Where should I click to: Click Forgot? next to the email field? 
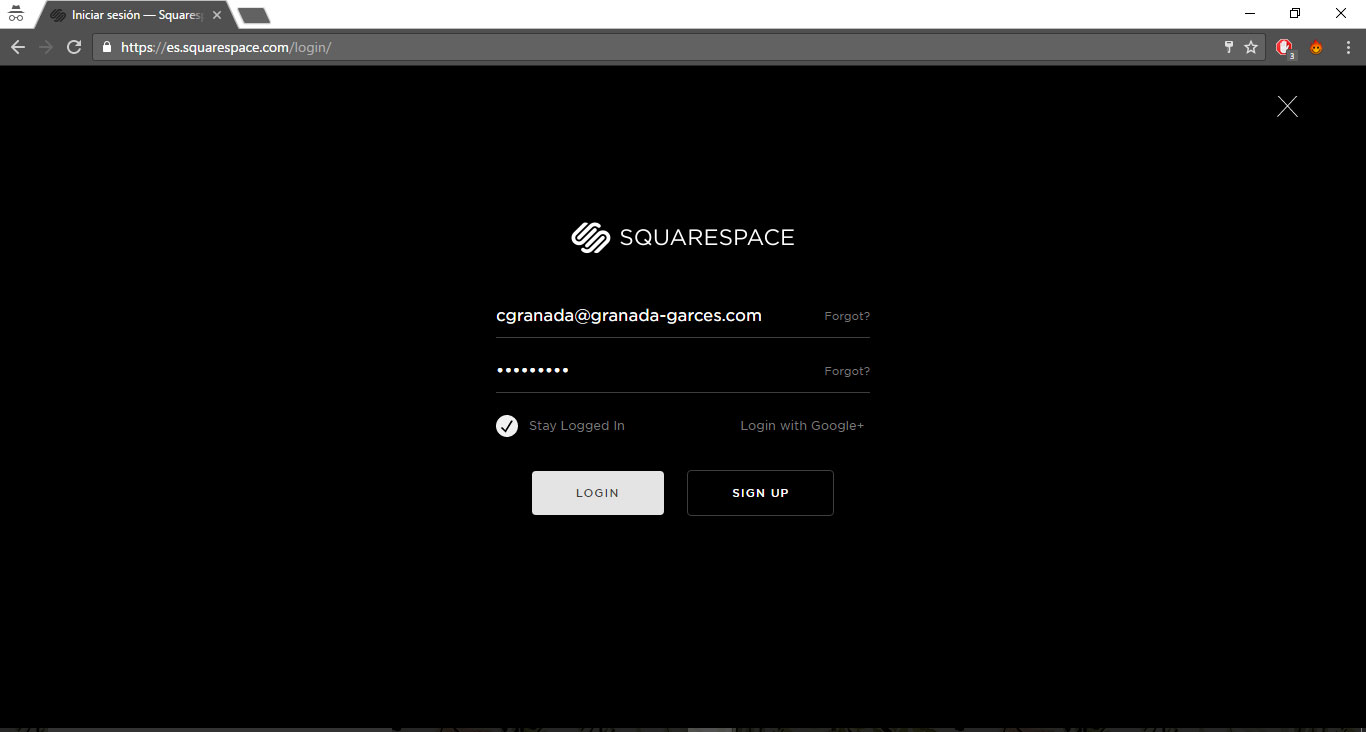point(847,316)
